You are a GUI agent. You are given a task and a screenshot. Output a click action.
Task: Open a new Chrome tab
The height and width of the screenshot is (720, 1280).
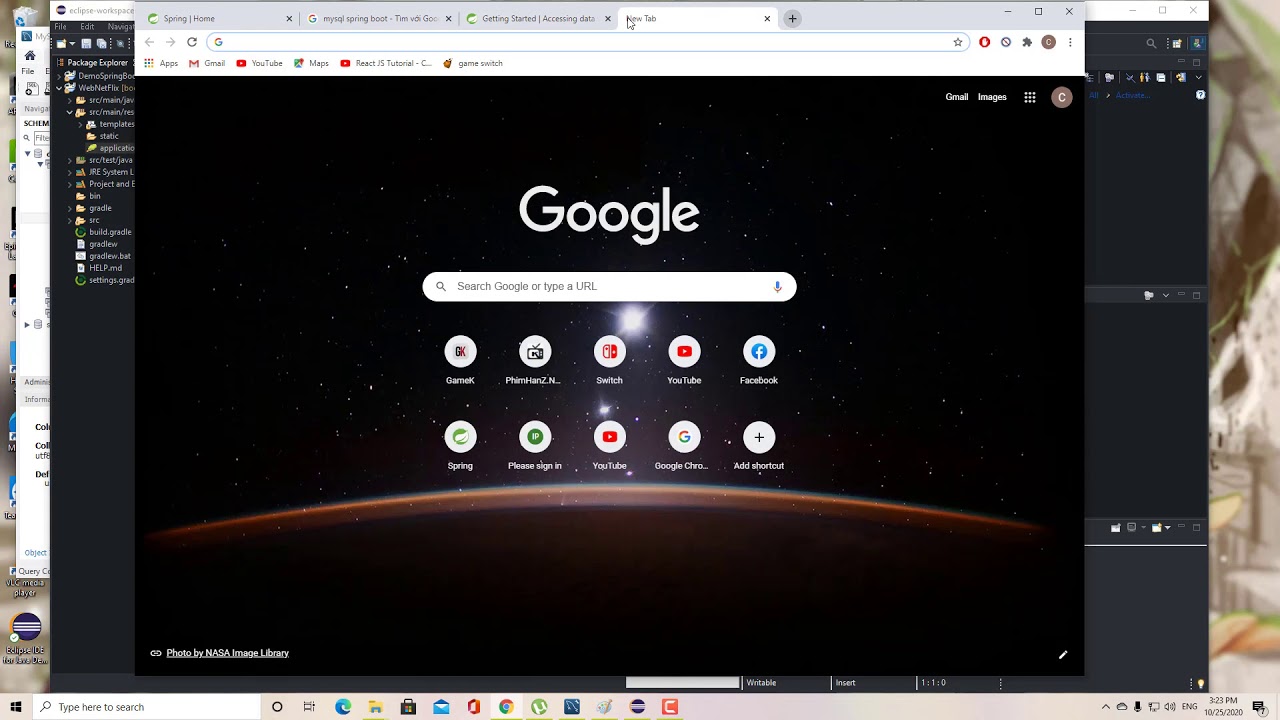(792, 18)
